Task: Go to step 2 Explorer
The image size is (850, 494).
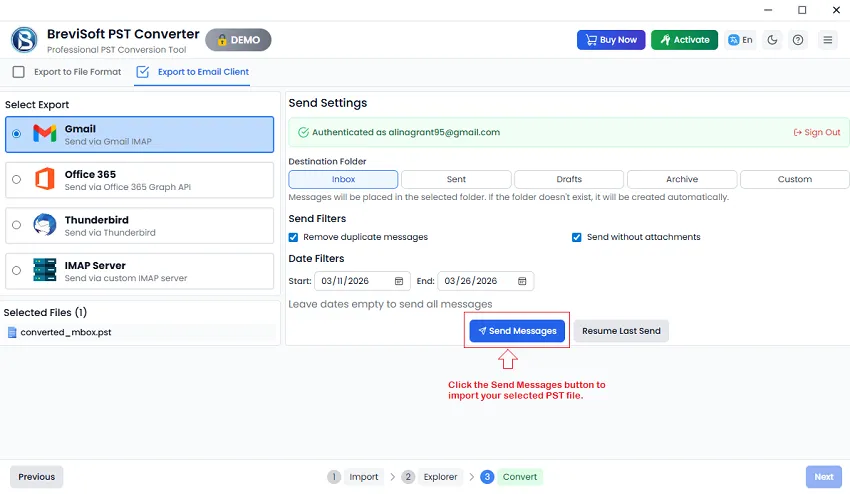Action: pos(432,477)
